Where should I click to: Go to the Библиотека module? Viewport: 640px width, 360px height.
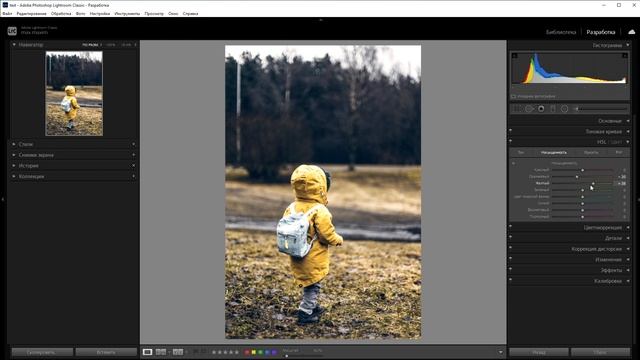[560, 32]
